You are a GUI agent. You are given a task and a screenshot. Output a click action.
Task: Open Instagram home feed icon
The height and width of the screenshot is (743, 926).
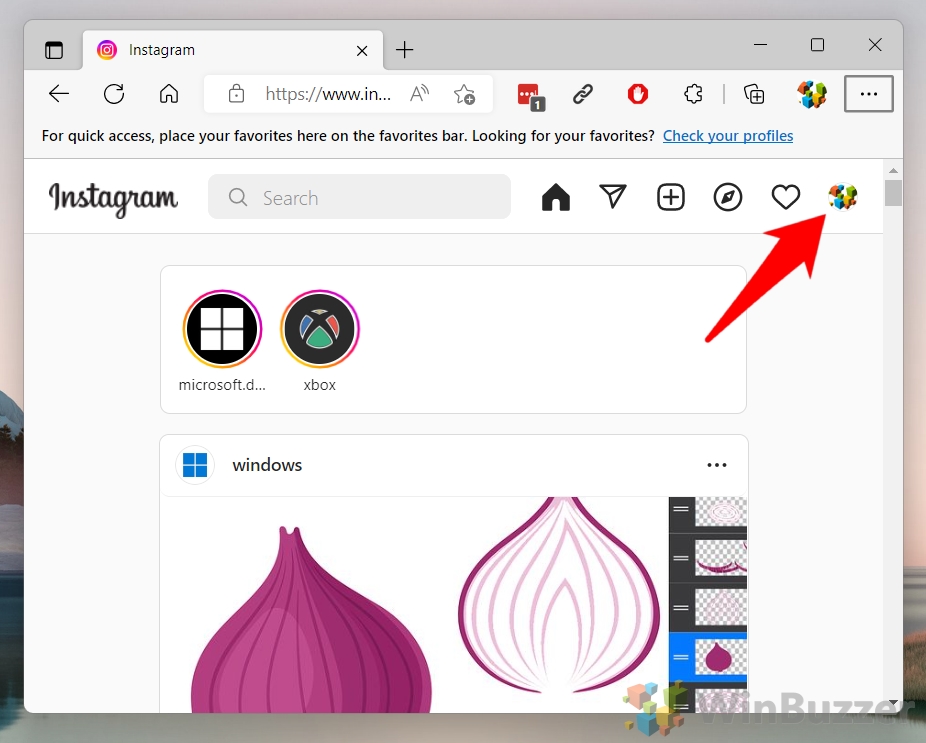click(x=556, y=197)
